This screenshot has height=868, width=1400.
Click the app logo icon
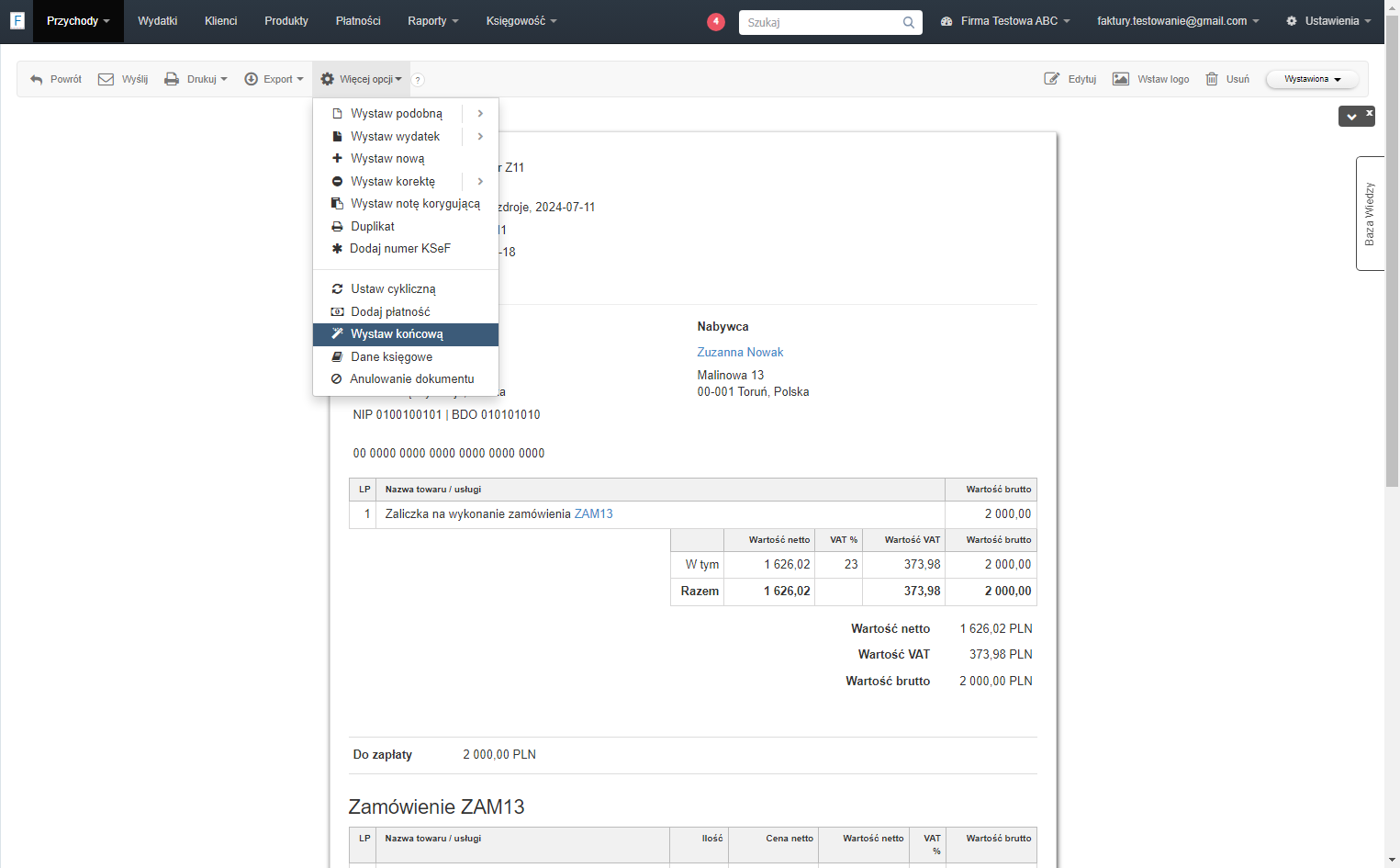tap(17, 20)
